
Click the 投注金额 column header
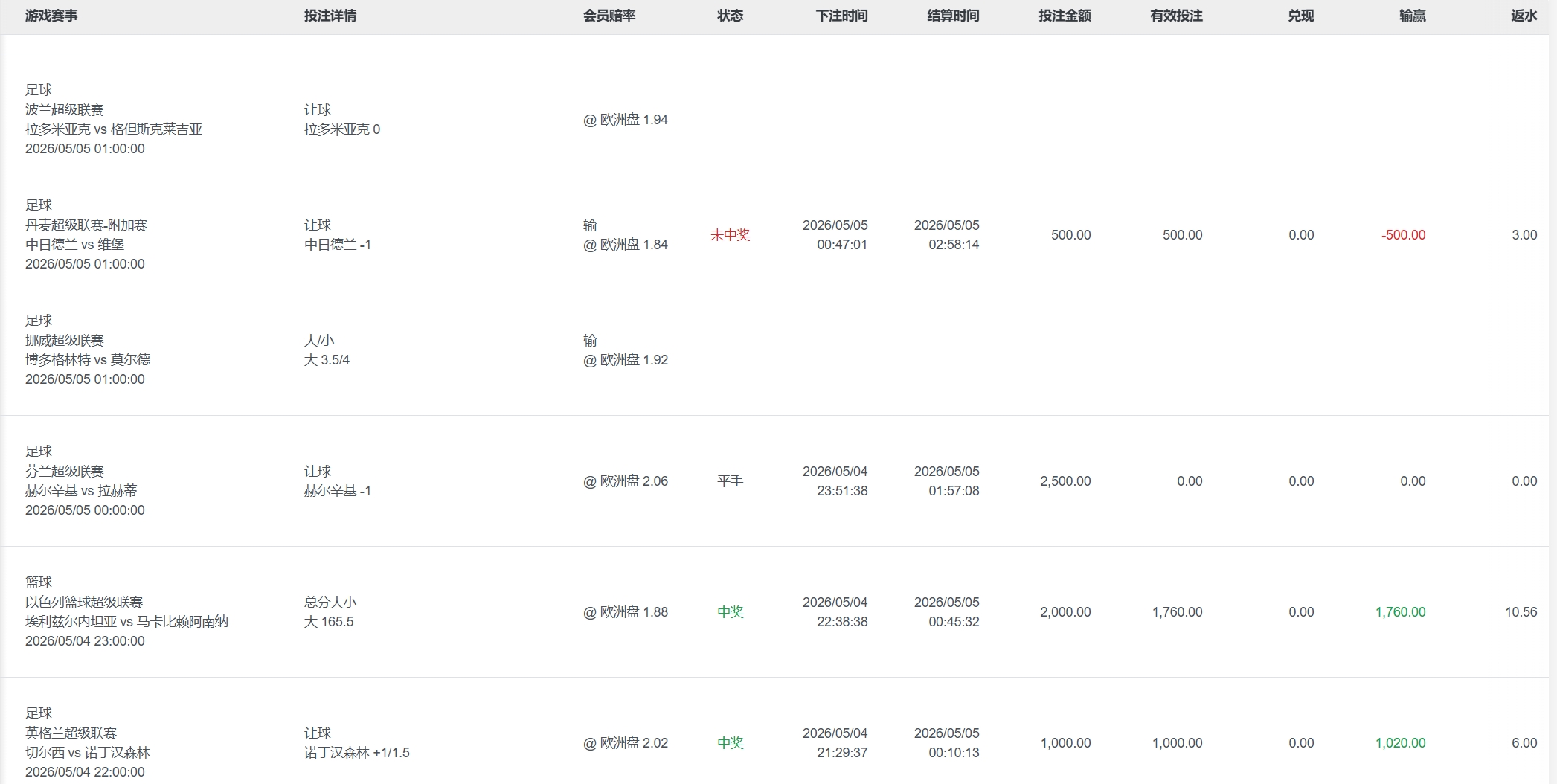1065,16
